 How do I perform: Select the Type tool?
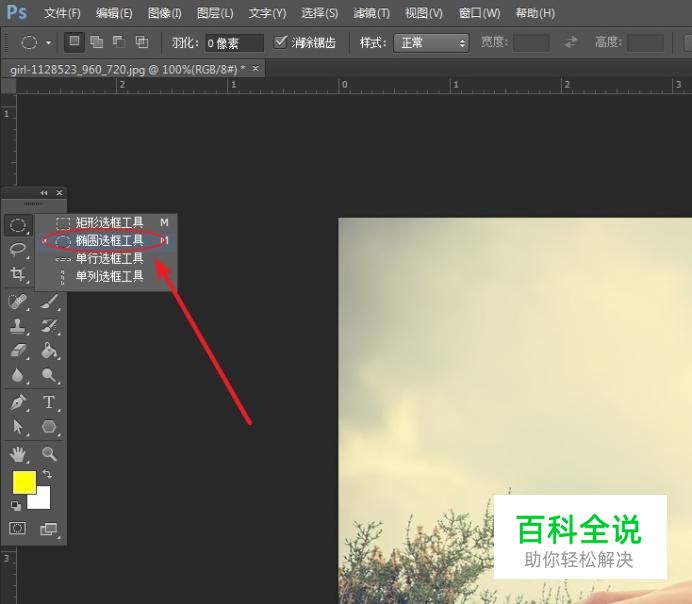49,402
